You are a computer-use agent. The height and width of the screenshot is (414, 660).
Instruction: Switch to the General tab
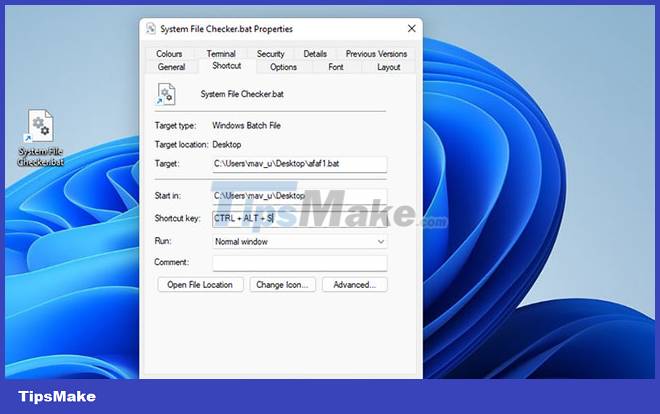click(x=171, y=67)
